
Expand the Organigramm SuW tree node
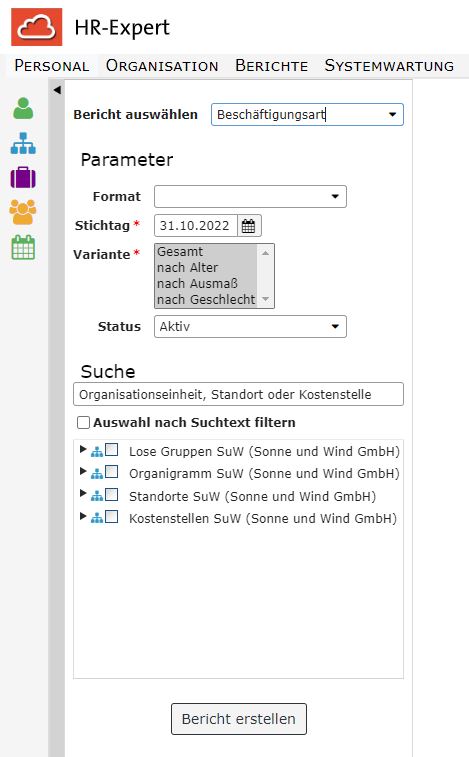point(83,471)
